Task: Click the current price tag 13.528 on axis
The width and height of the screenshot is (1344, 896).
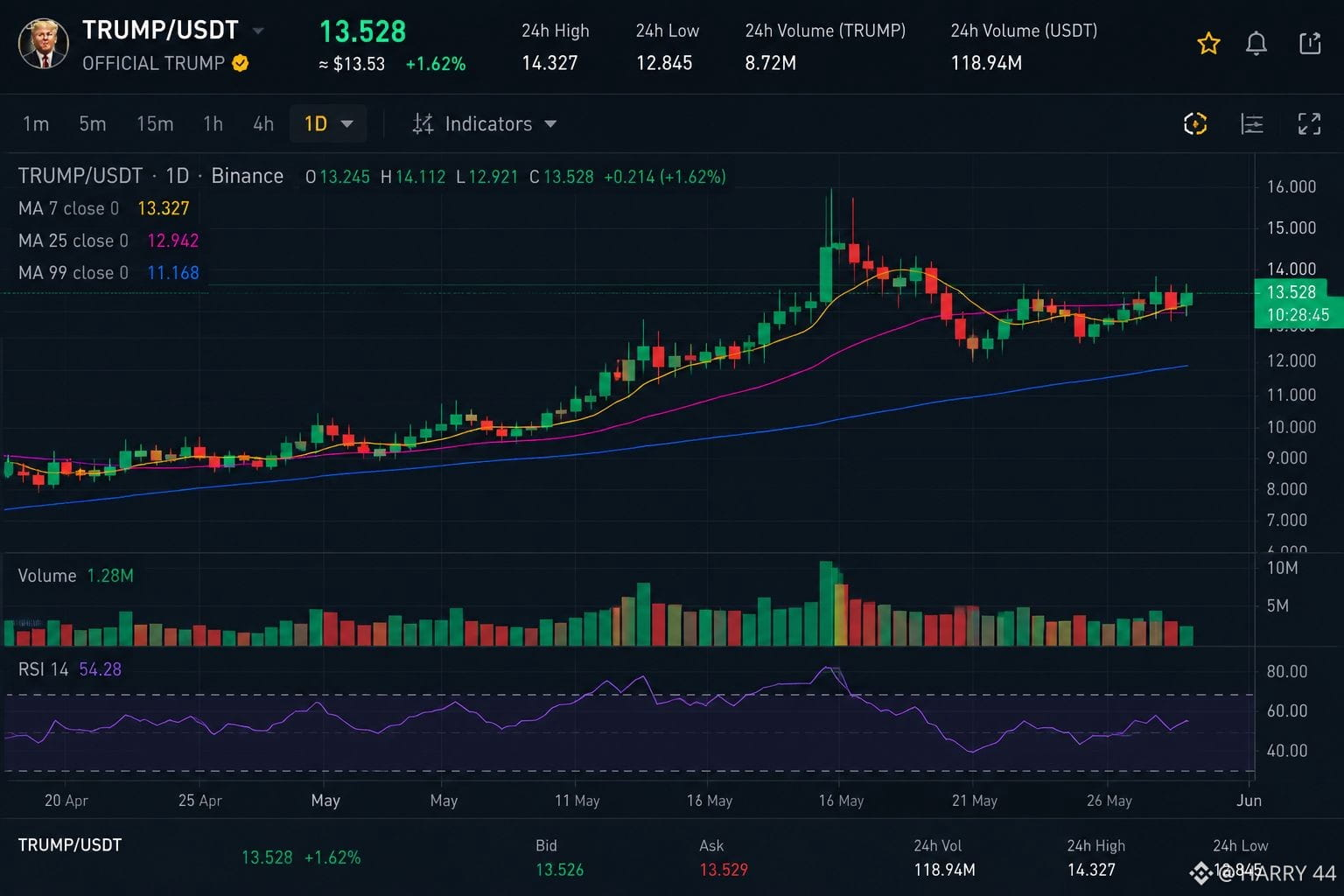Action: [1291, 292]
